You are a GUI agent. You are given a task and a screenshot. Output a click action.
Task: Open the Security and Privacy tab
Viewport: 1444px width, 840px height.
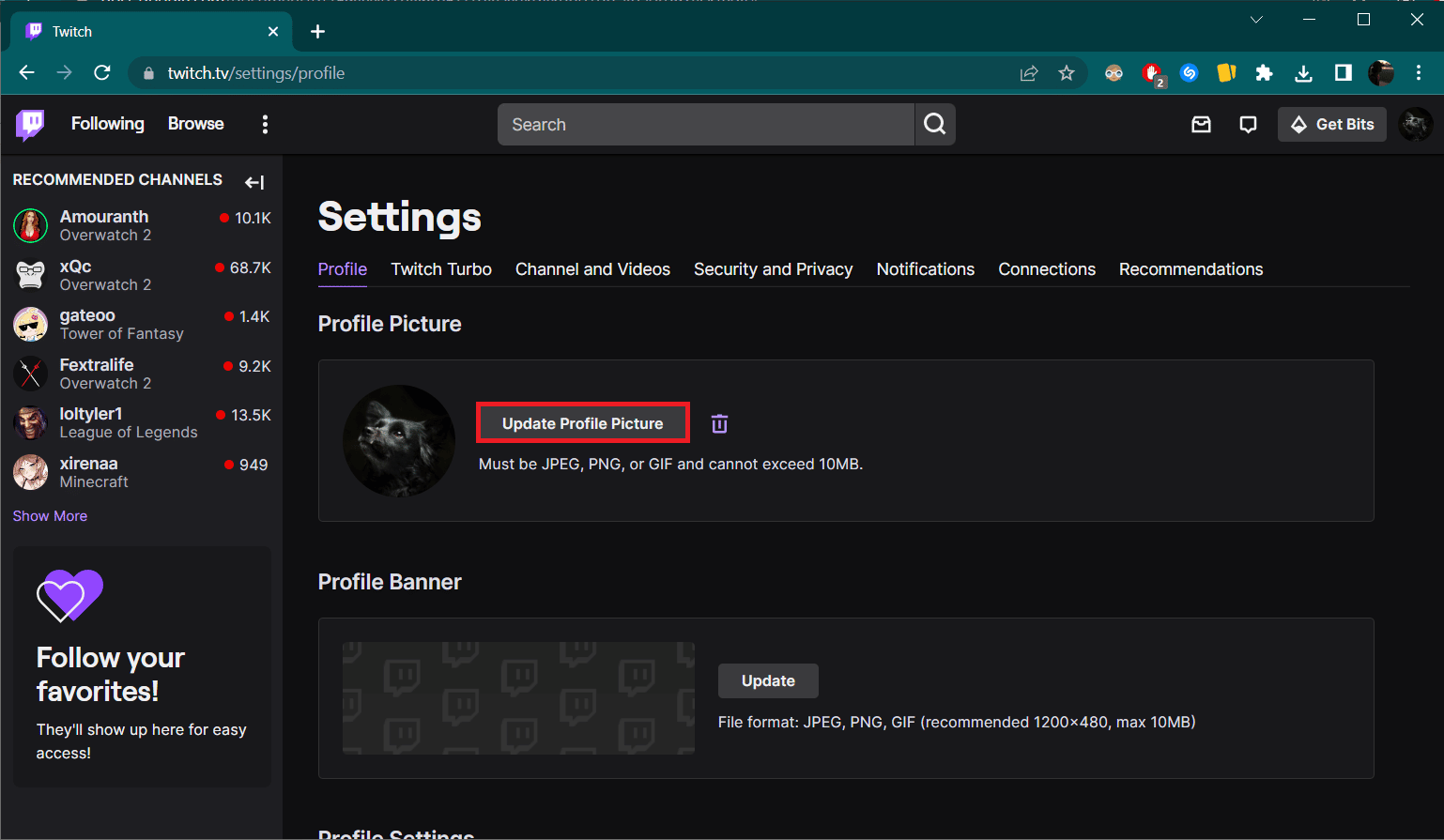[x=773, y=269]
